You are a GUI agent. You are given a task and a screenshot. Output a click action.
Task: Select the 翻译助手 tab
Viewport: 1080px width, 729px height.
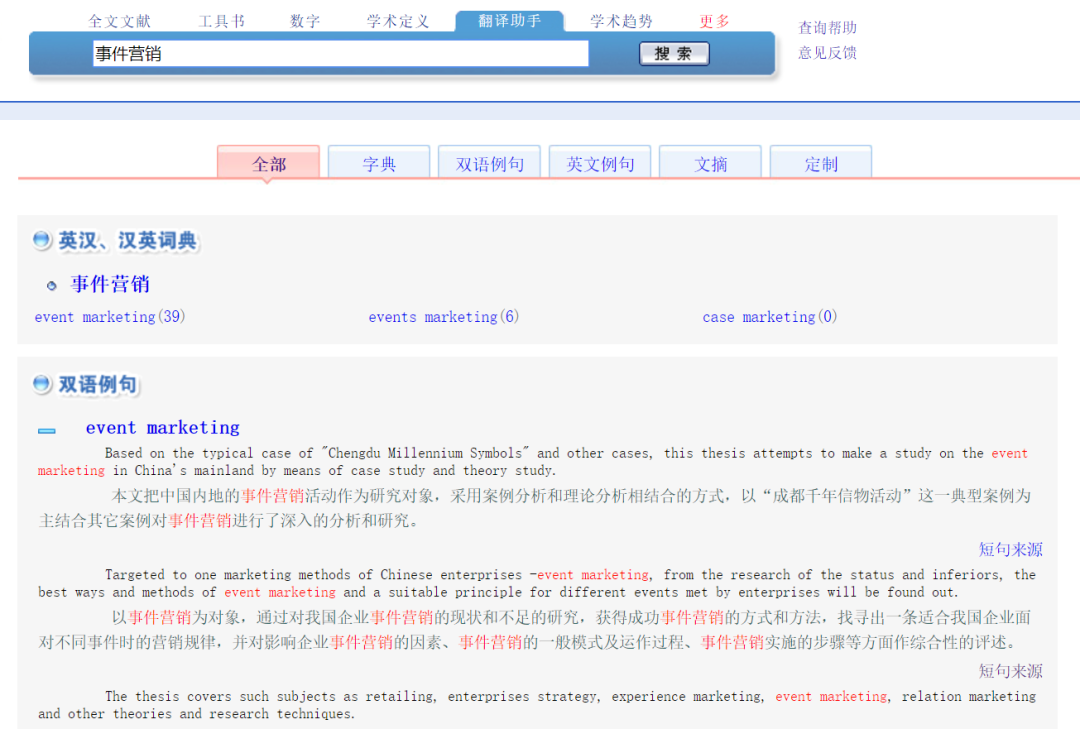[510, 21]
